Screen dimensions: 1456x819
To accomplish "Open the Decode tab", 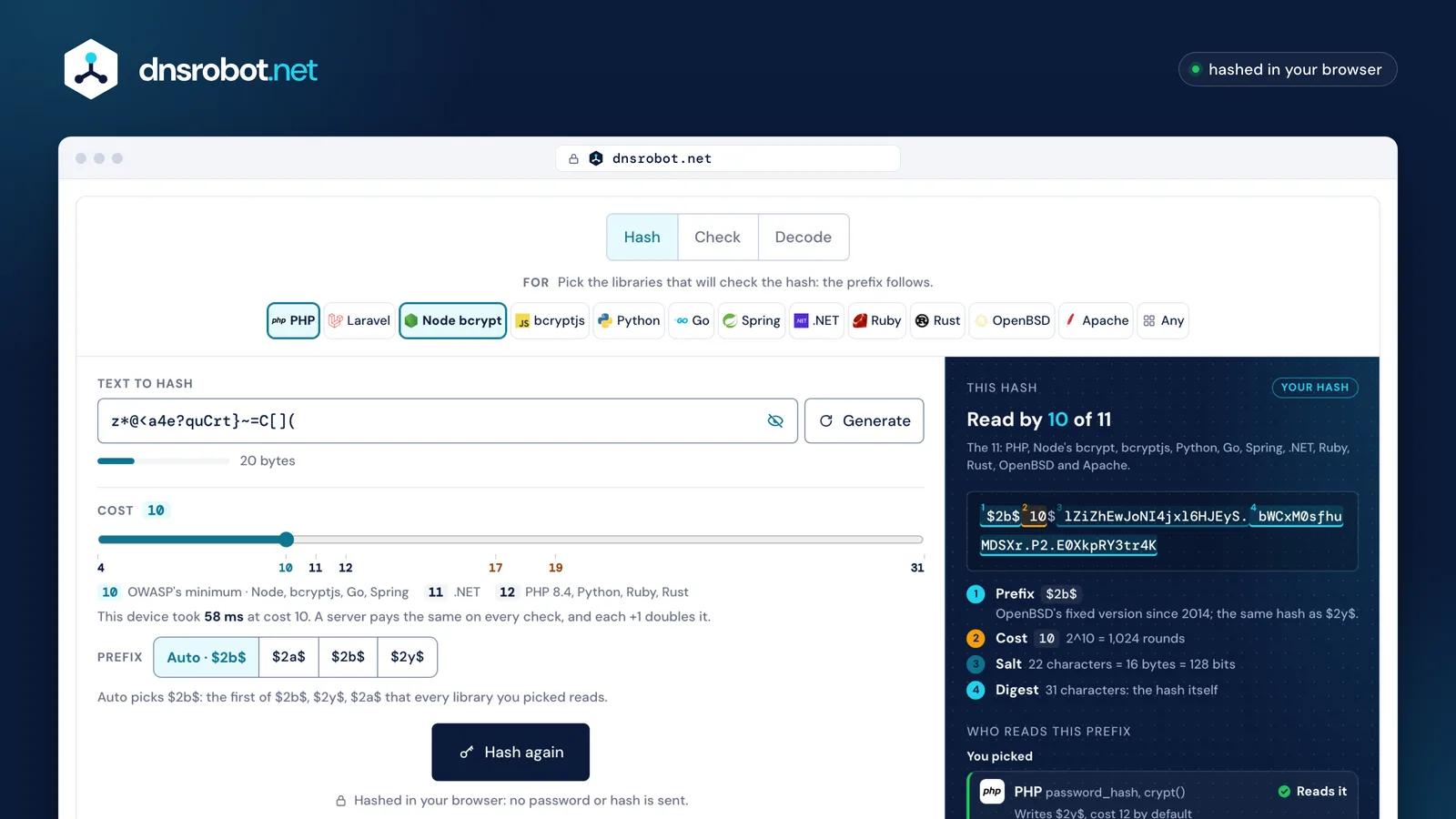I will click(x=804, y=238).
